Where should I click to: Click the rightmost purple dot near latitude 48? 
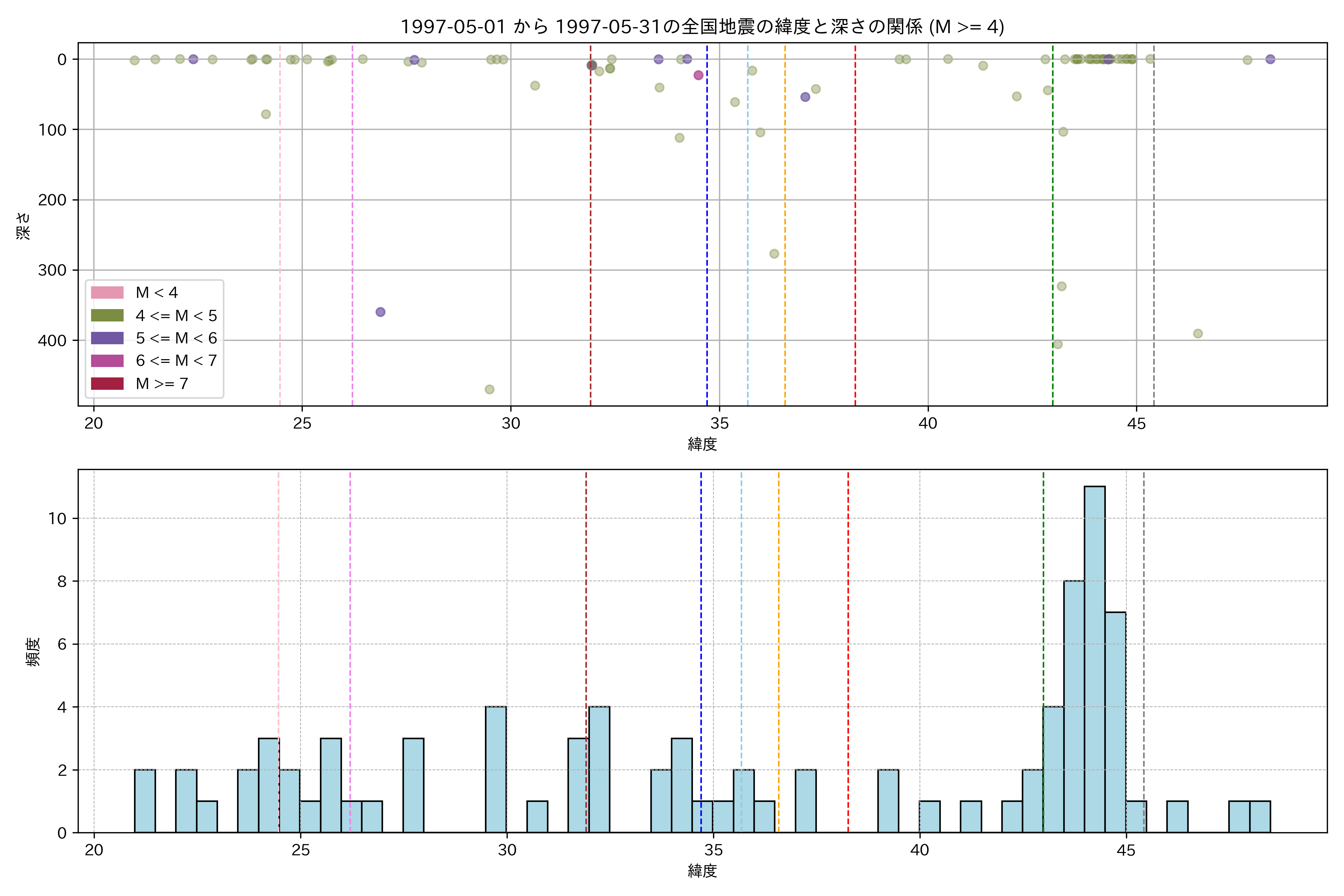1270,59
